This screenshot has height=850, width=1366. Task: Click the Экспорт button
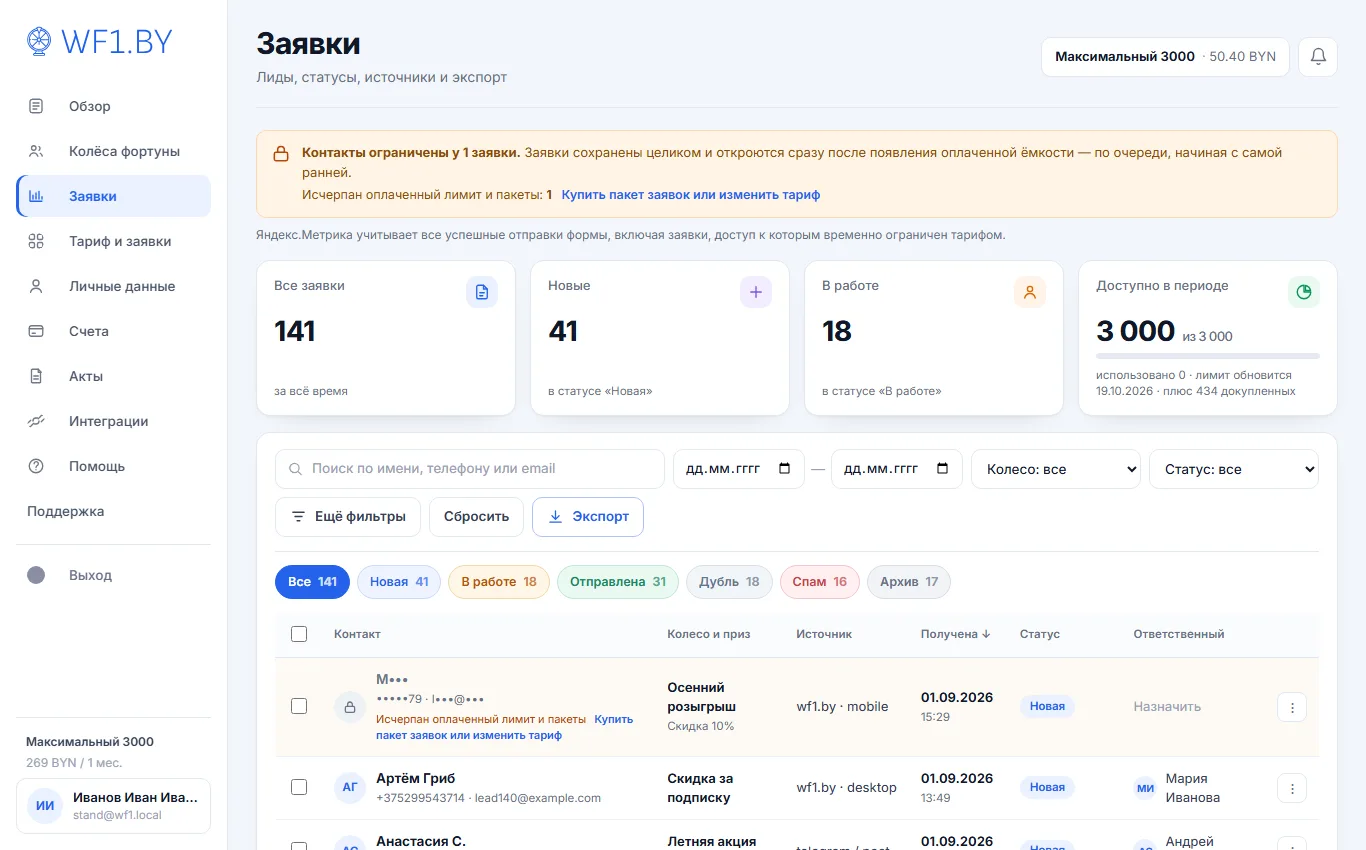coord(588,517)
